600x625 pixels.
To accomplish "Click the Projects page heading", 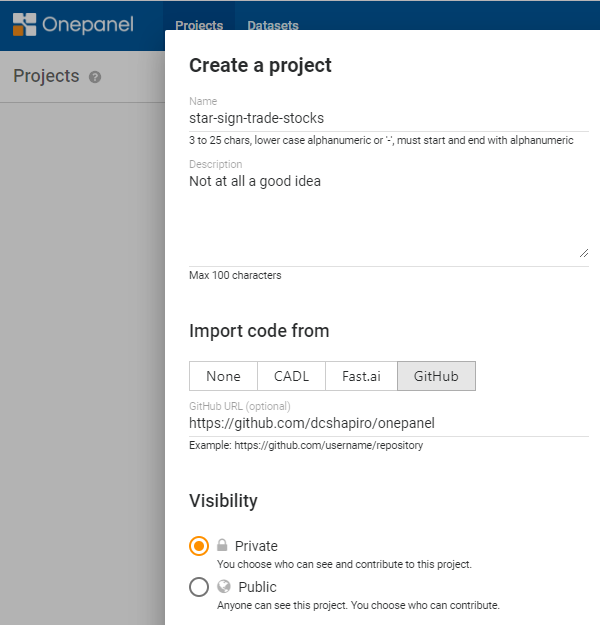I will pos(46,76).
